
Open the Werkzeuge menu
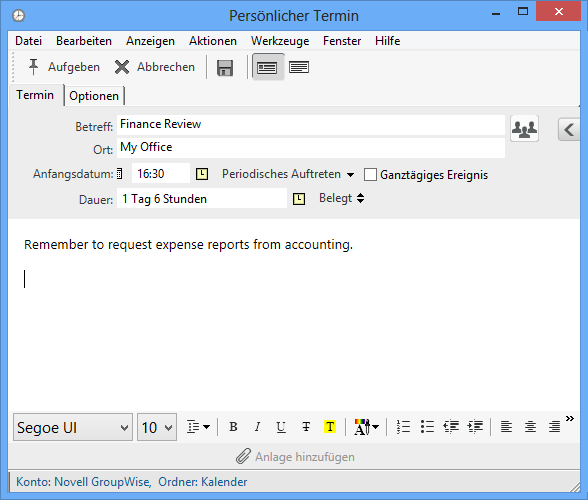coord(280,41)
